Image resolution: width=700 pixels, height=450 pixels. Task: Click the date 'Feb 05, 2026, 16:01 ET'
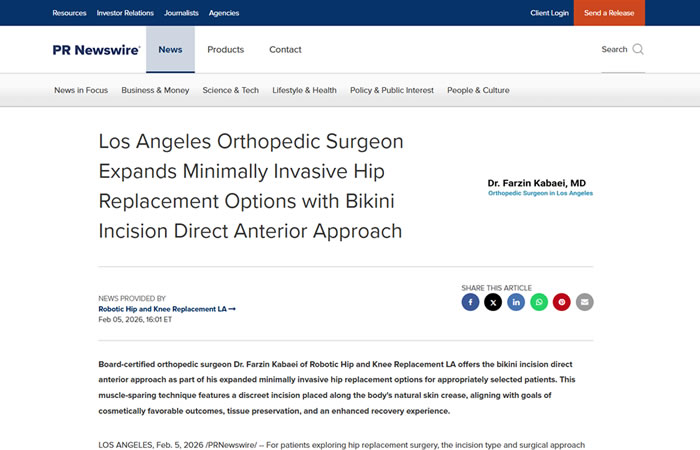(135, 320)
